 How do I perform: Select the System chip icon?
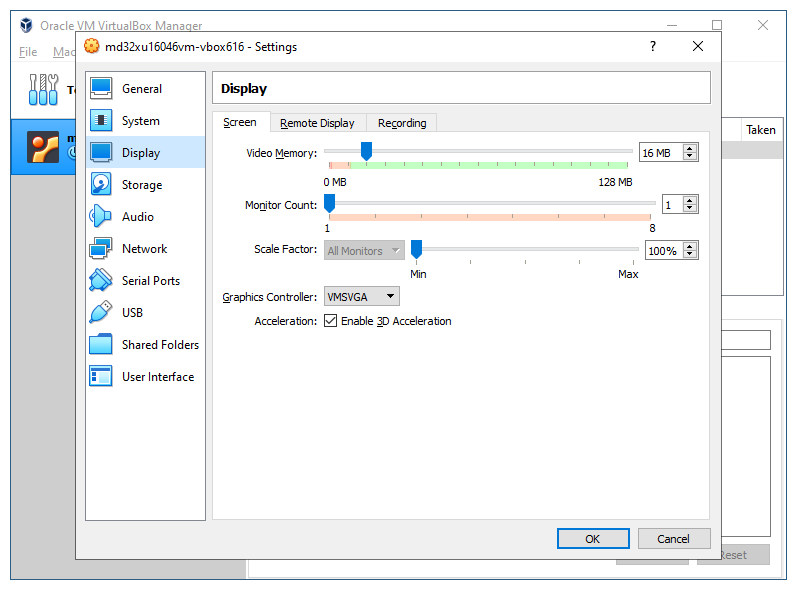101,120
